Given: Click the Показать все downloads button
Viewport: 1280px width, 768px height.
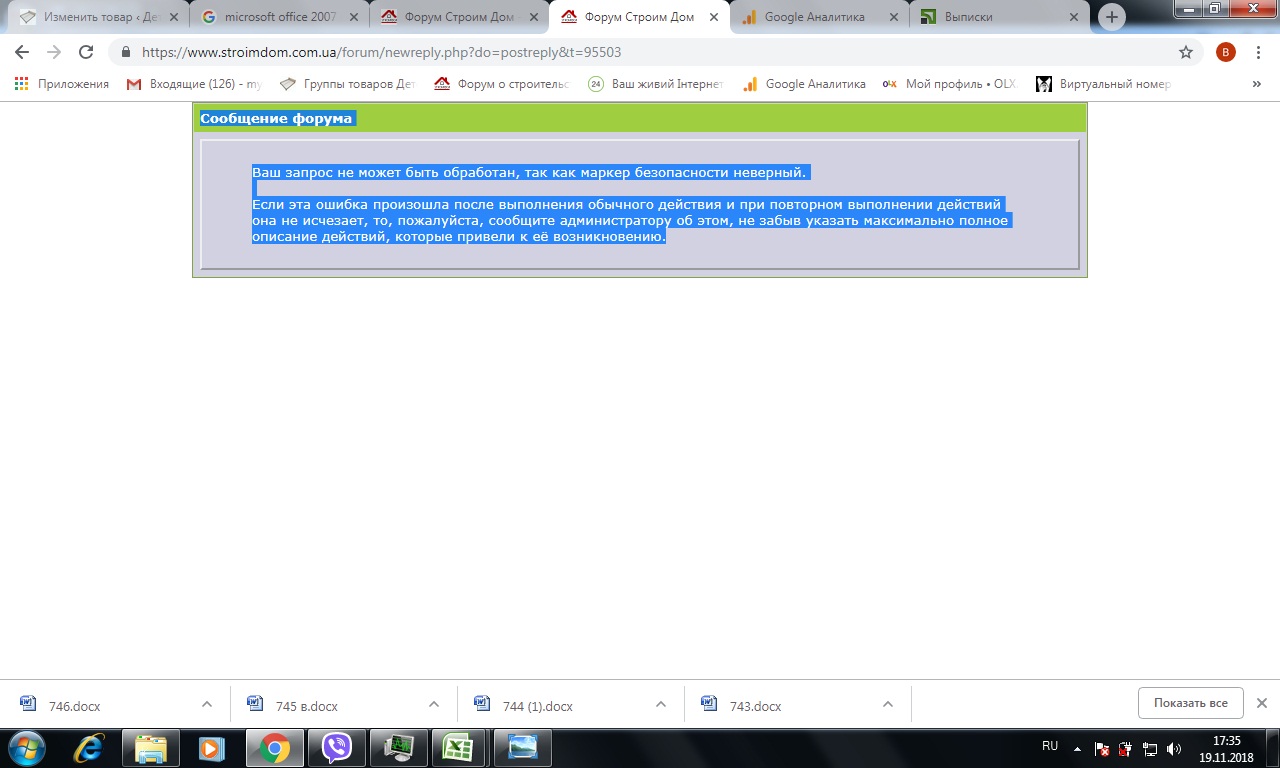Looking at the screenshot, I should tap(1190, 703).
